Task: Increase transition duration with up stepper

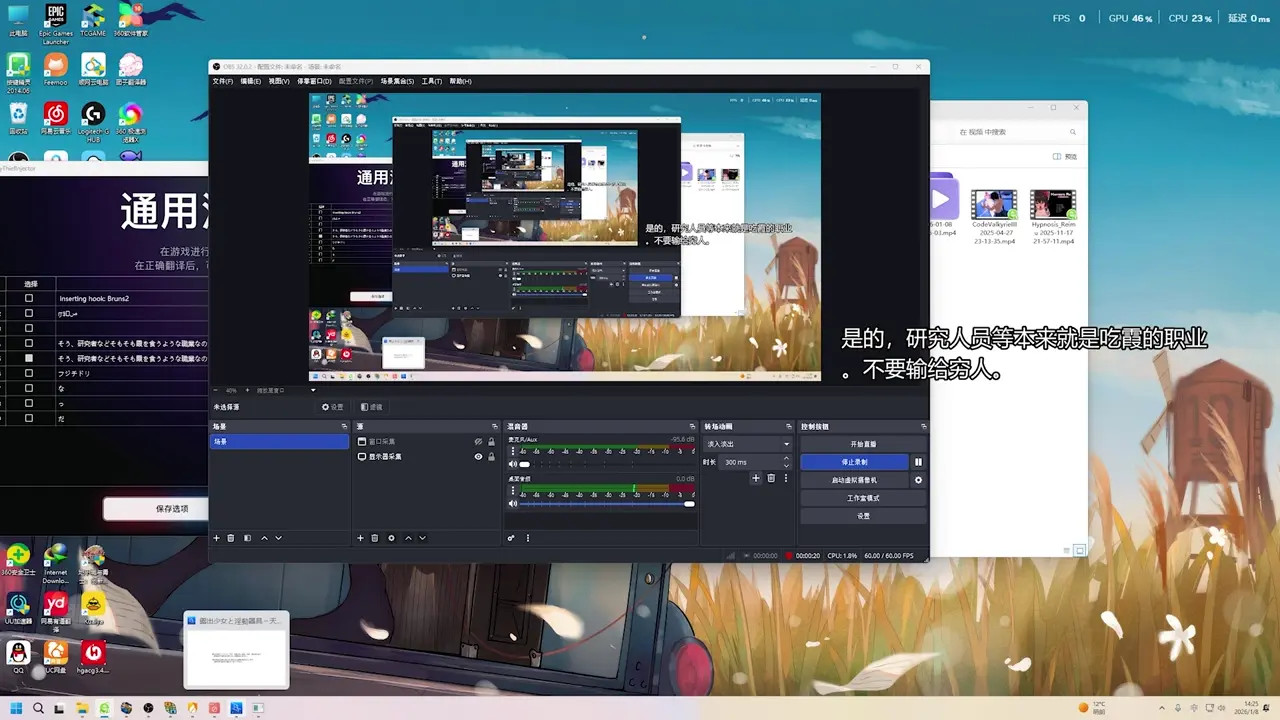Action: 786,459
